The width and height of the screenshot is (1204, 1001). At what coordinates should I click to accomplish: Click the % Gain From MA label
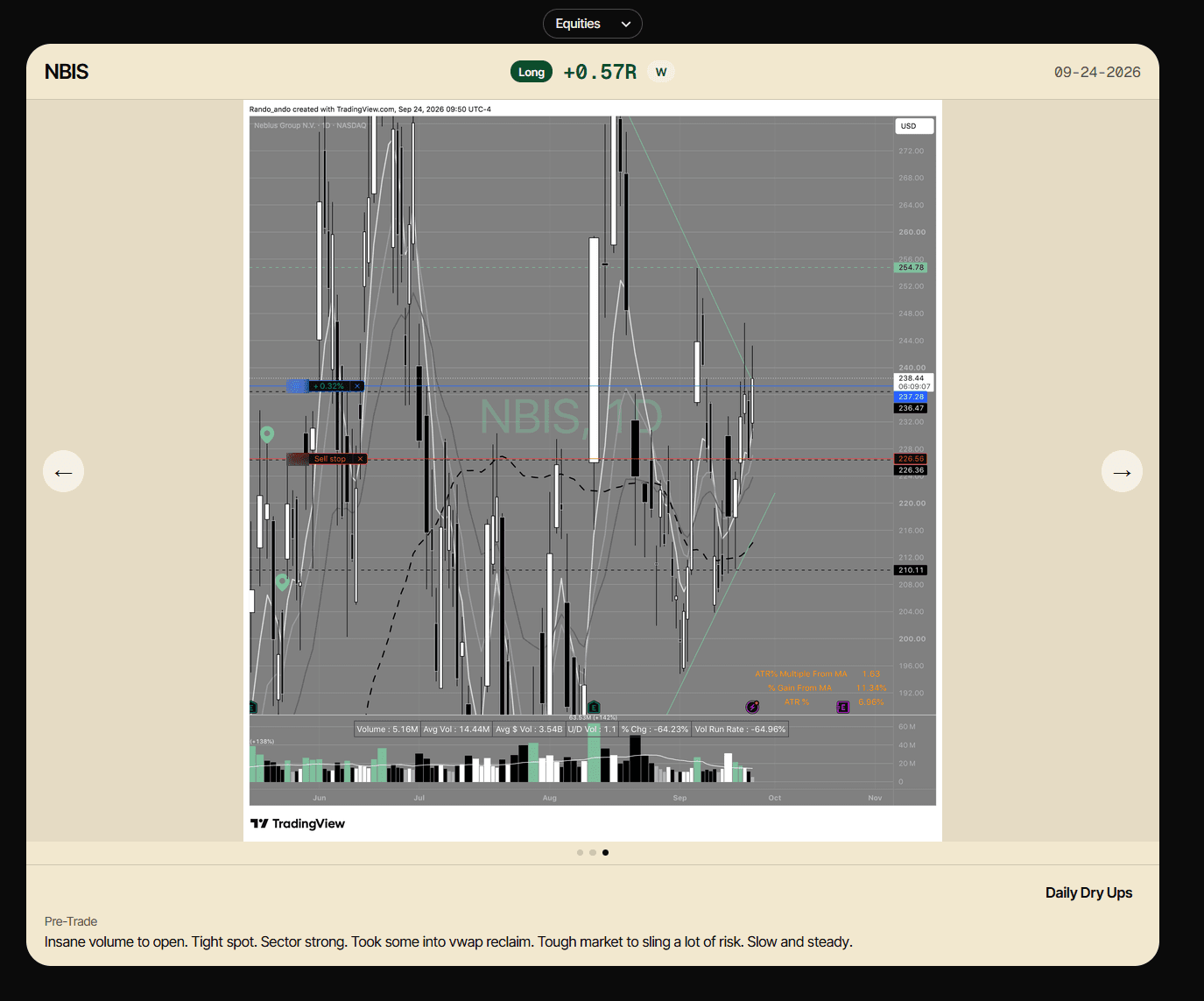click(x=799, y=688)
